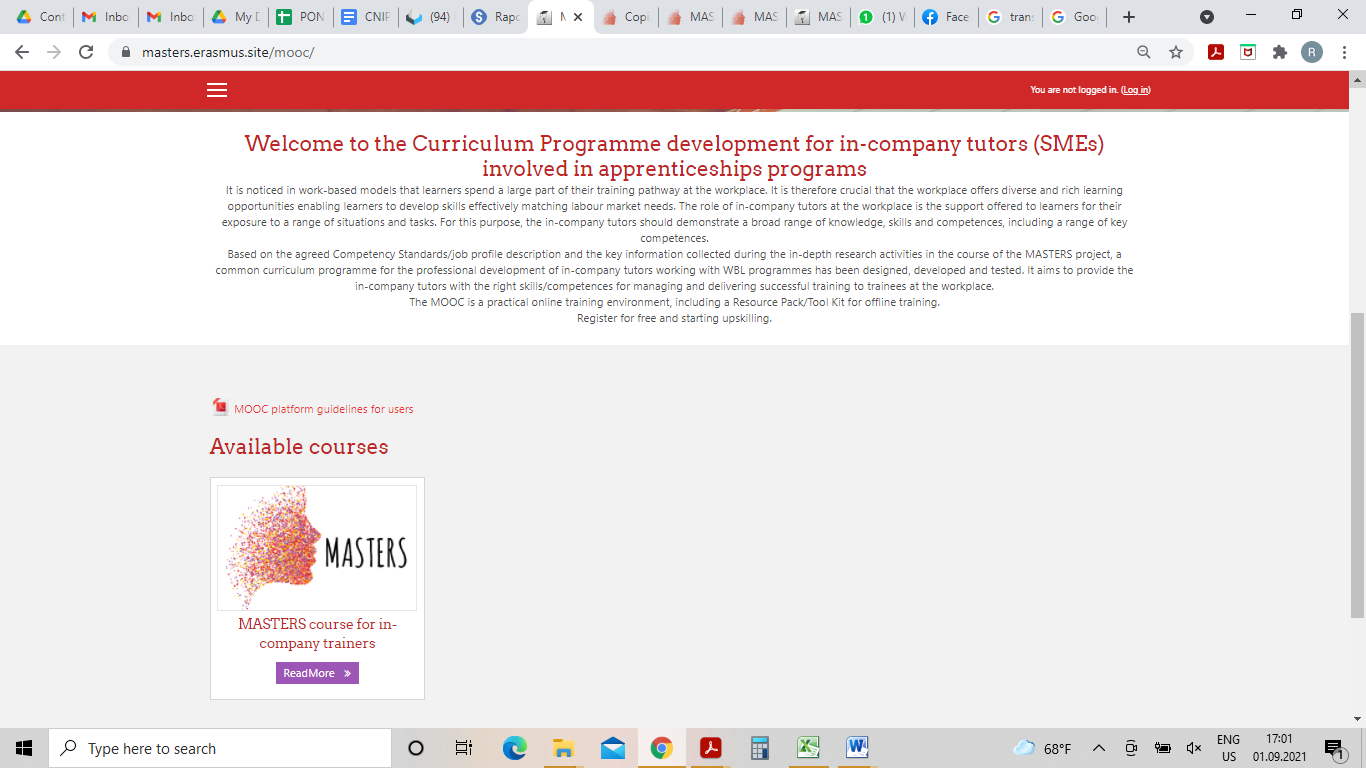Open MASTERS course for in-company trainers title

[317, 633]
